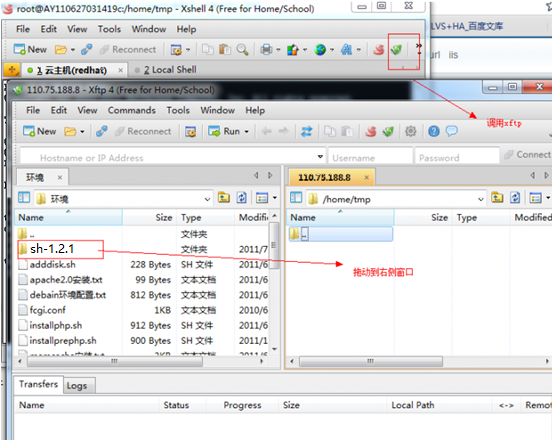Click the Connect button beside Password field
552x440 pixels.
click(x=527, y=155)
